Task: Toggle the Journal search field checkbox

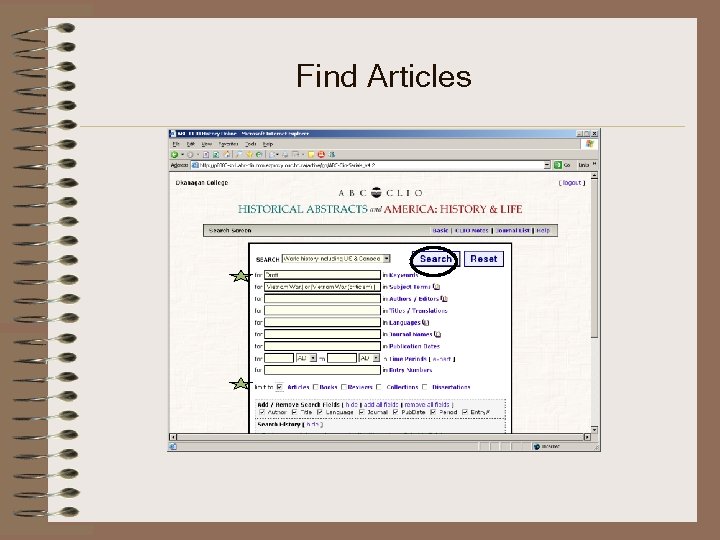Action: pos(361,412)
